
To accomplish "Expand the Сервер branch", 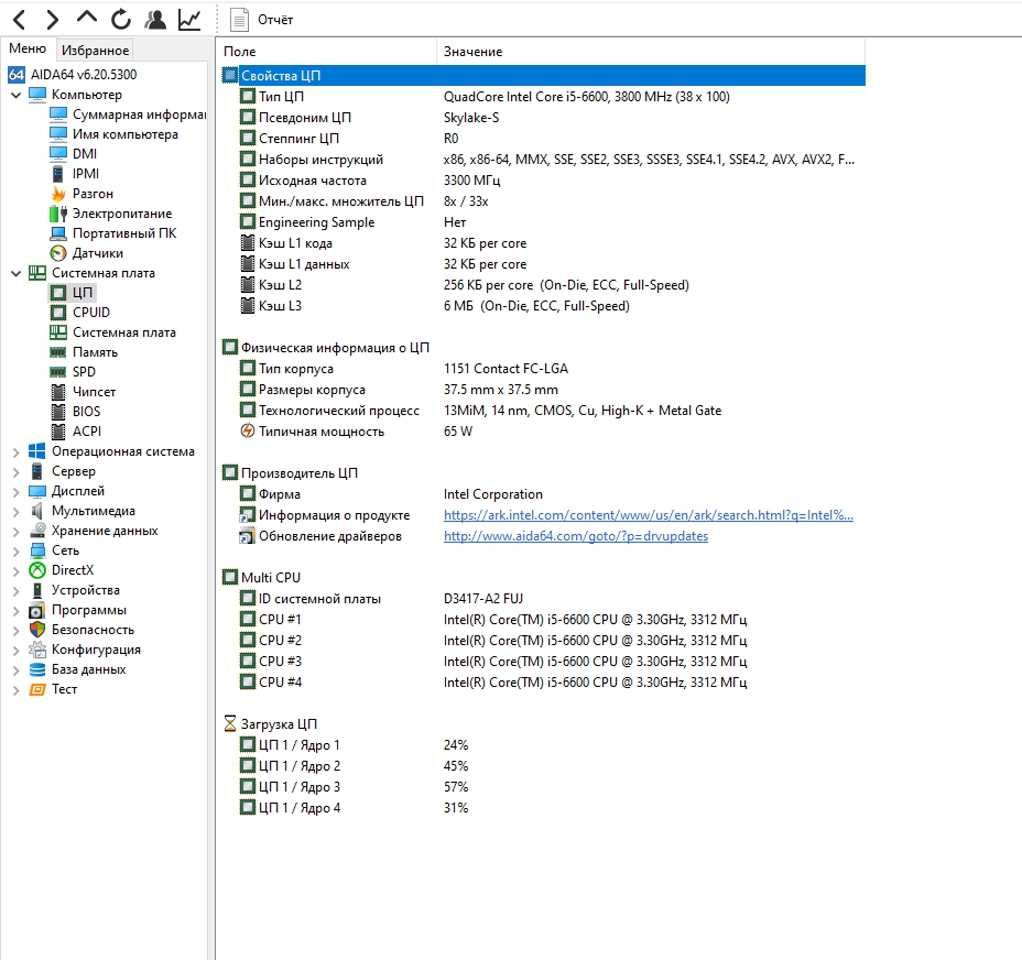I will [16, 472].
